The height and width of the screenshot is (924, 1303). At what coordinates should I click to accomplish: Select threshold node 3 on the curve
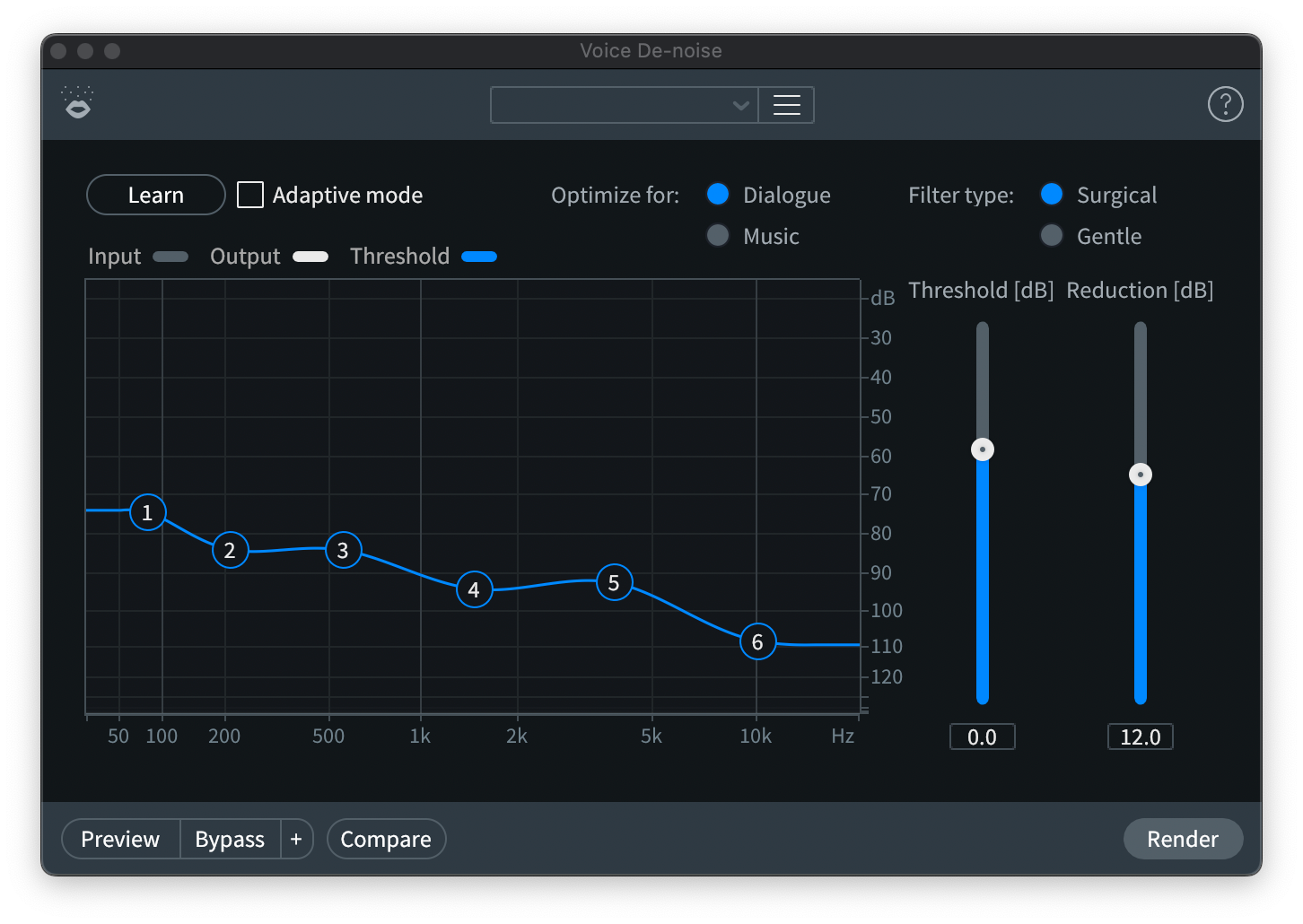pyautogui.click(x=343, y=550)
